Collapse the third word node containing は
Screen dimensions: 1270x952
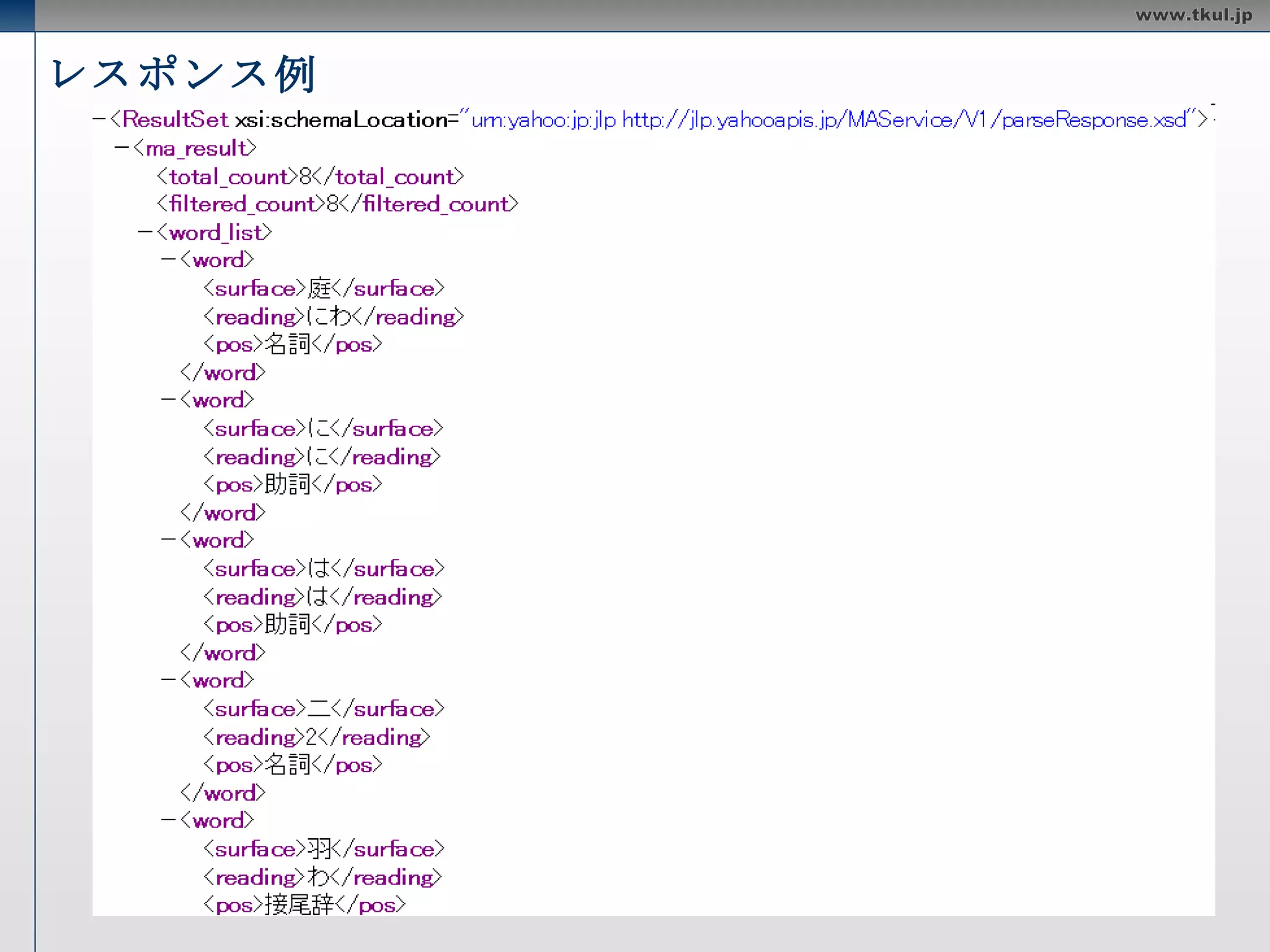point(168,540)
